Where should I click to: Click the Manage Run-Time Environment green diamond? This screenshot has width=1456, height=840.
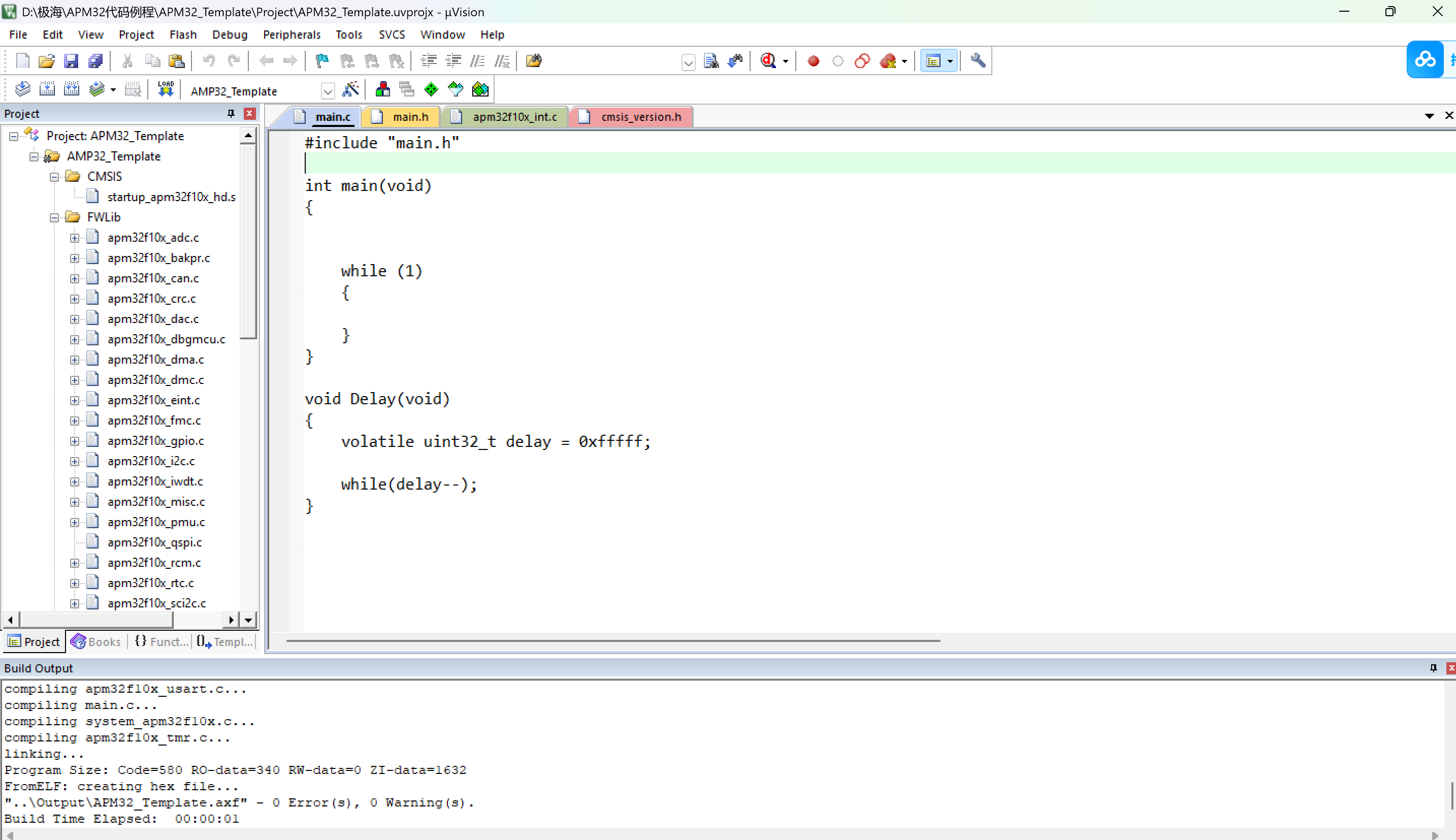tap(431, 89)
